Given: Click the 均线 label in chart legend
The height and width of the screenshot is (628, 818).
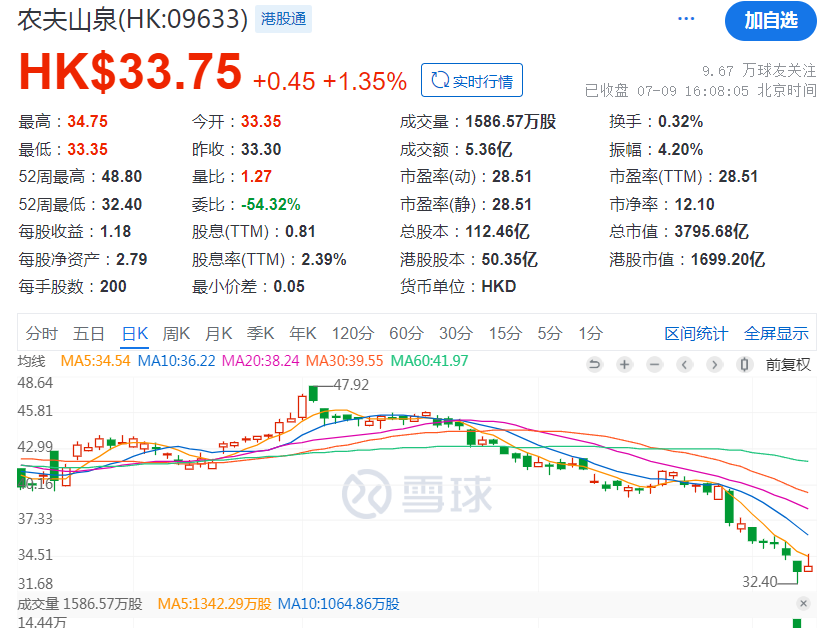Looking at the screenshot, I should [31, 361].
